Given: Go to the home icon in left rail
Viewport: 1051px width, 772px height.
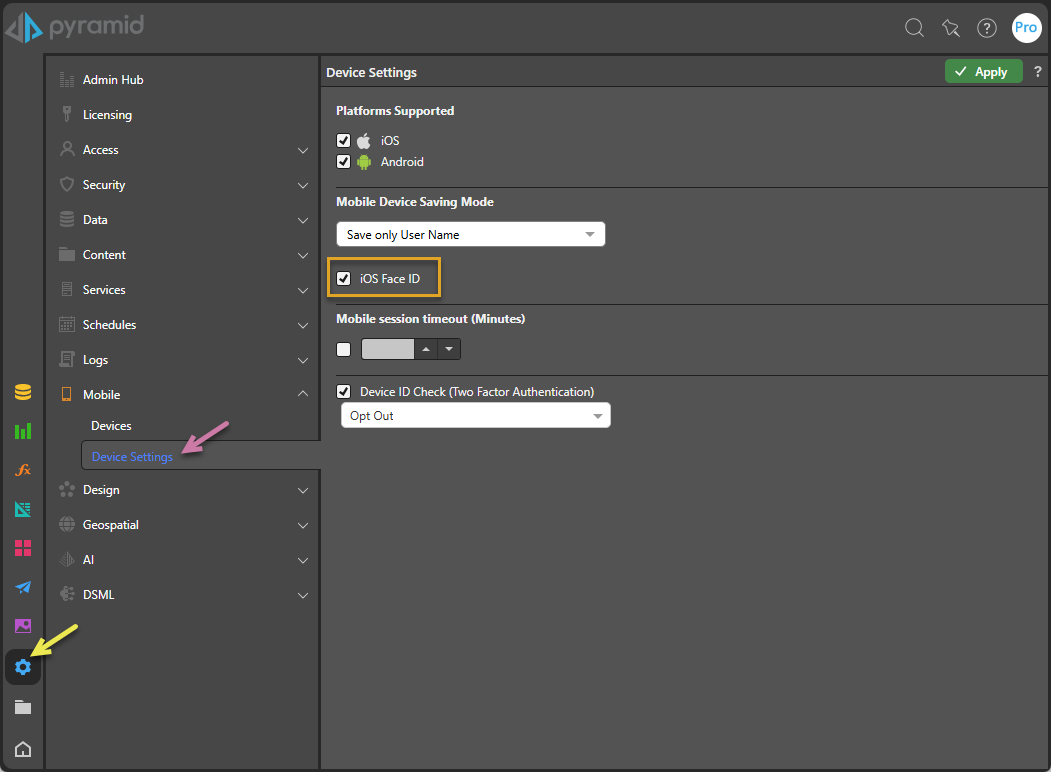Looking at the screenshot, I should click(23, 749).
